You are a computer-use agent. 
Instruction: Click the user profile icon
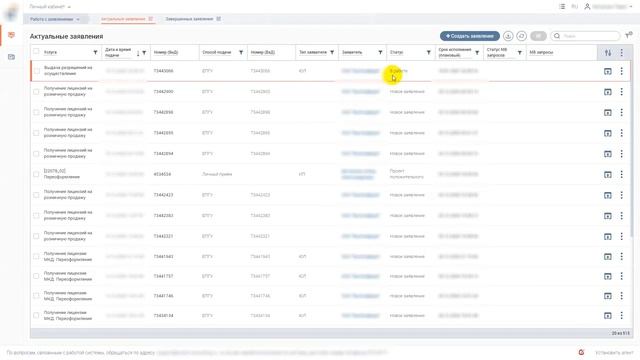pyautogui.click(x=587, y=7)
